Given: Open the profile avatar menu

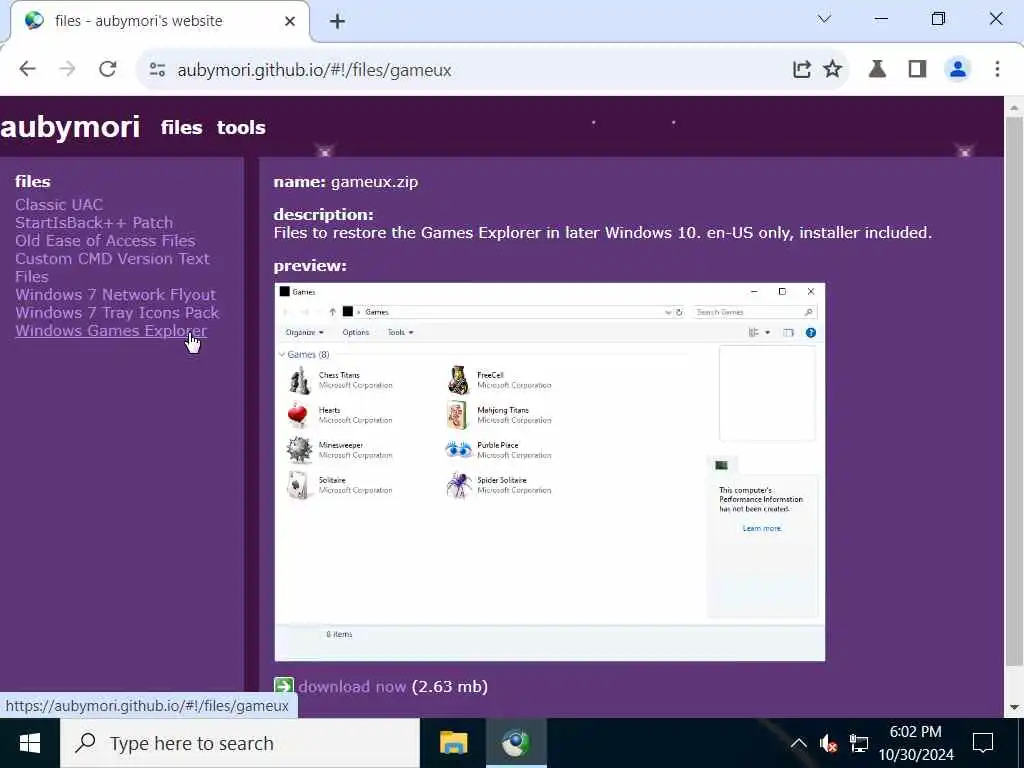Looking at the screenshot, I should tap(957, 69).
